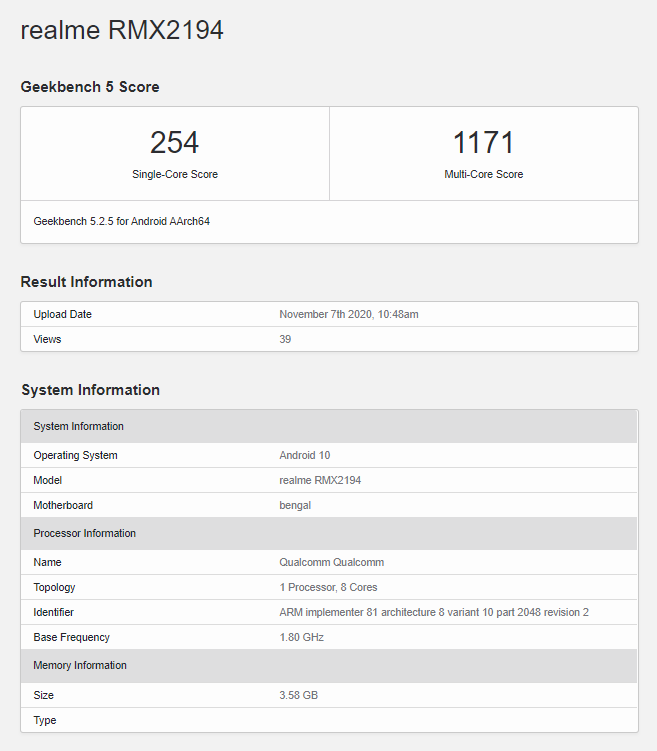The image size is (657, 751).
Task: Click the Operating System label
Action: [75, 455]
